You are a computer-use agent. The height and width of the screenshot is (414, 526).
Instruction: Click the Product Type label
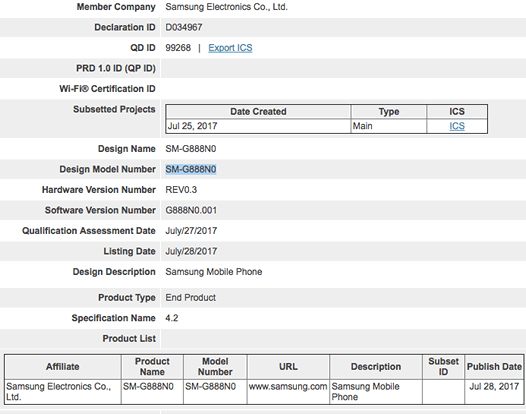tap(127, 298)
